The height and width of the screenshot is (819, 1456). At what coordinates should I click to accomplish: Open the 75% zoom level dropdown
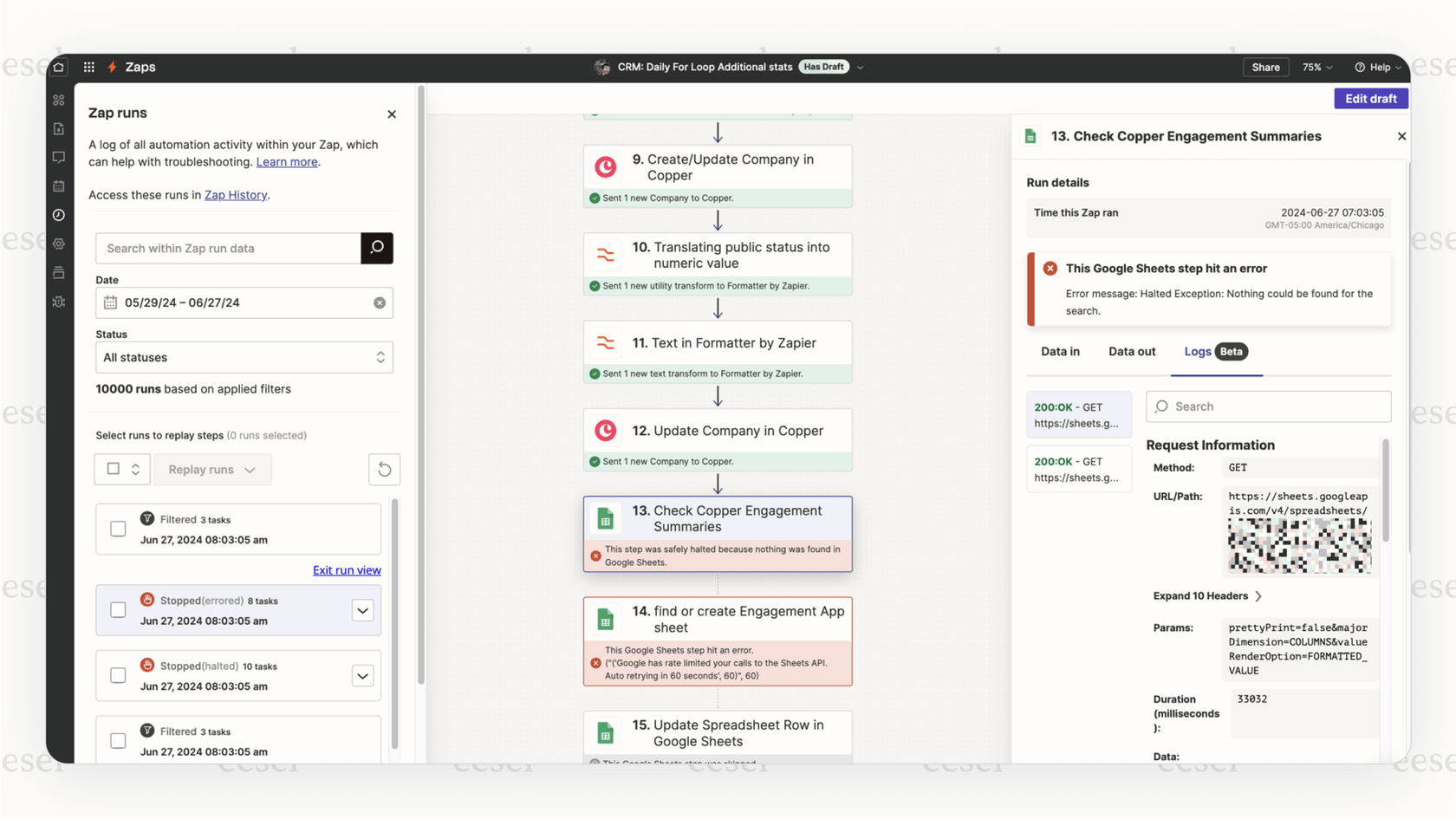(x=1316, y=67)
